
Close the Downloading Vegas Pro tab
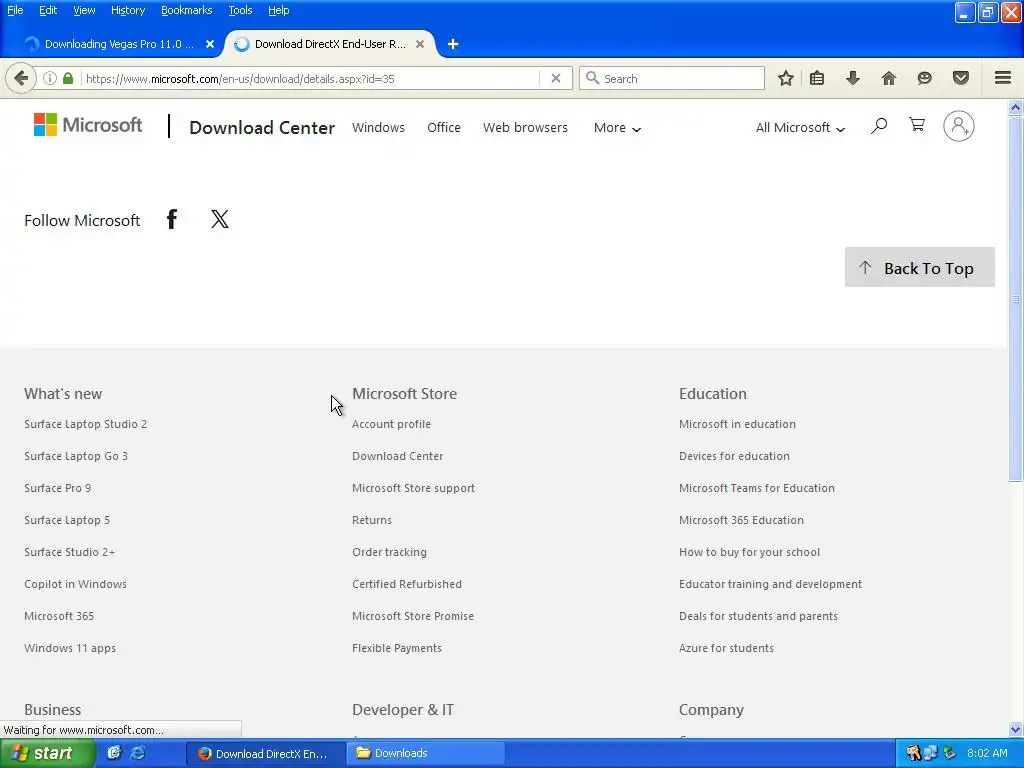point(210,44)
